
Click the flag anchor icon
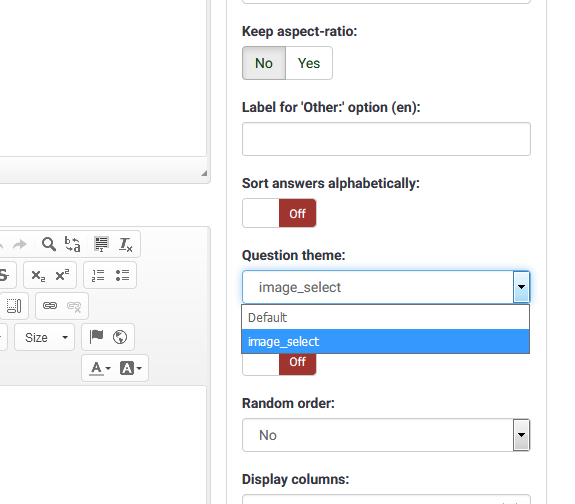click(96, 336)
